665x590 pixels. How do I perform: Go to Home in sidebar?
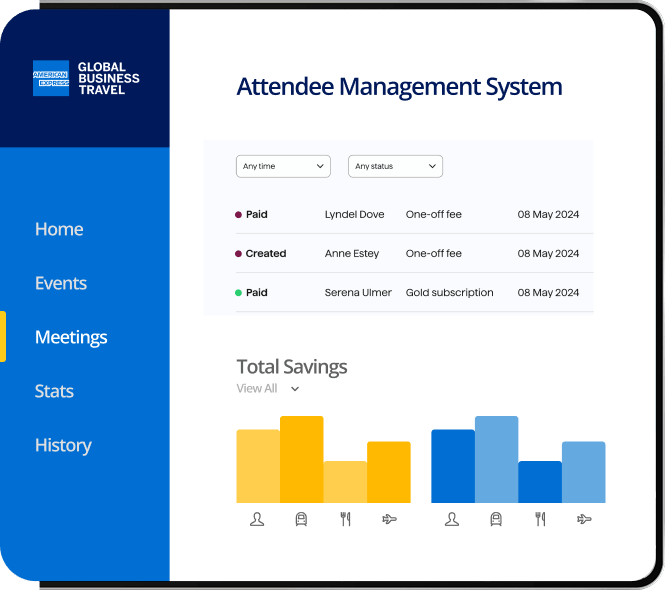59,229
